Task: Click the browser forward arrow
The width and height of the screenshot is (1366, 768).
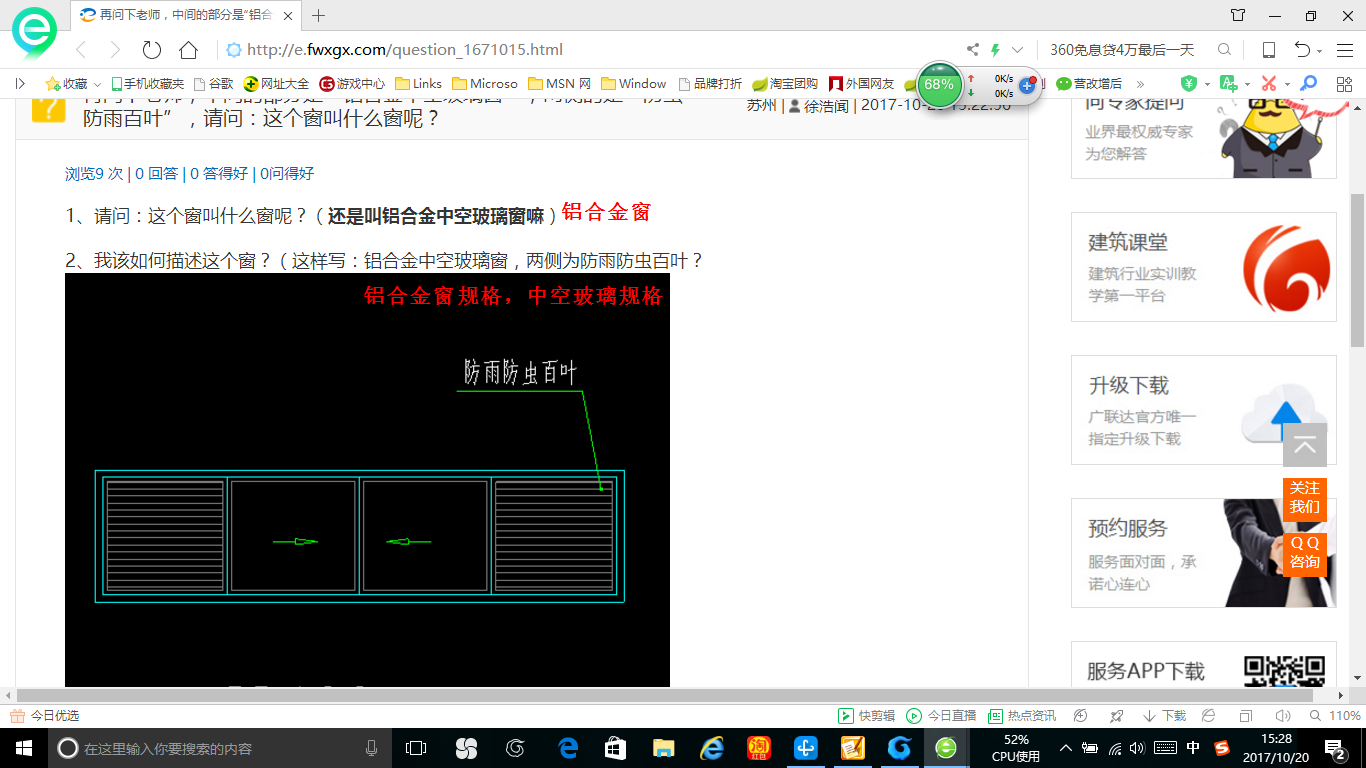Action: tap(115, 50)
